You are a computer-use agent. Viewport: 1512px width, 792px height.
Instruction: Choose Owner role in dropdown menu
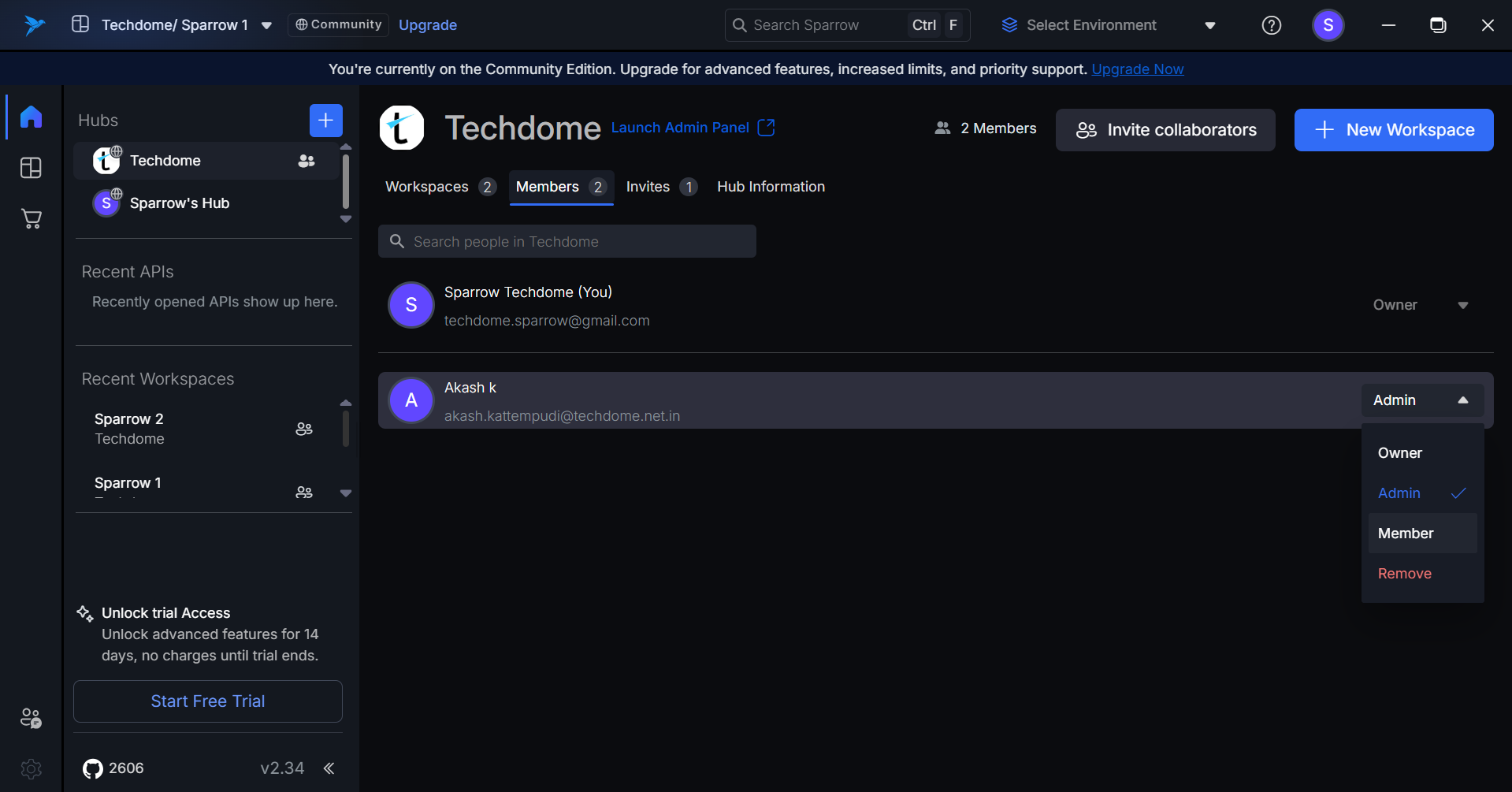(1400, 453)
